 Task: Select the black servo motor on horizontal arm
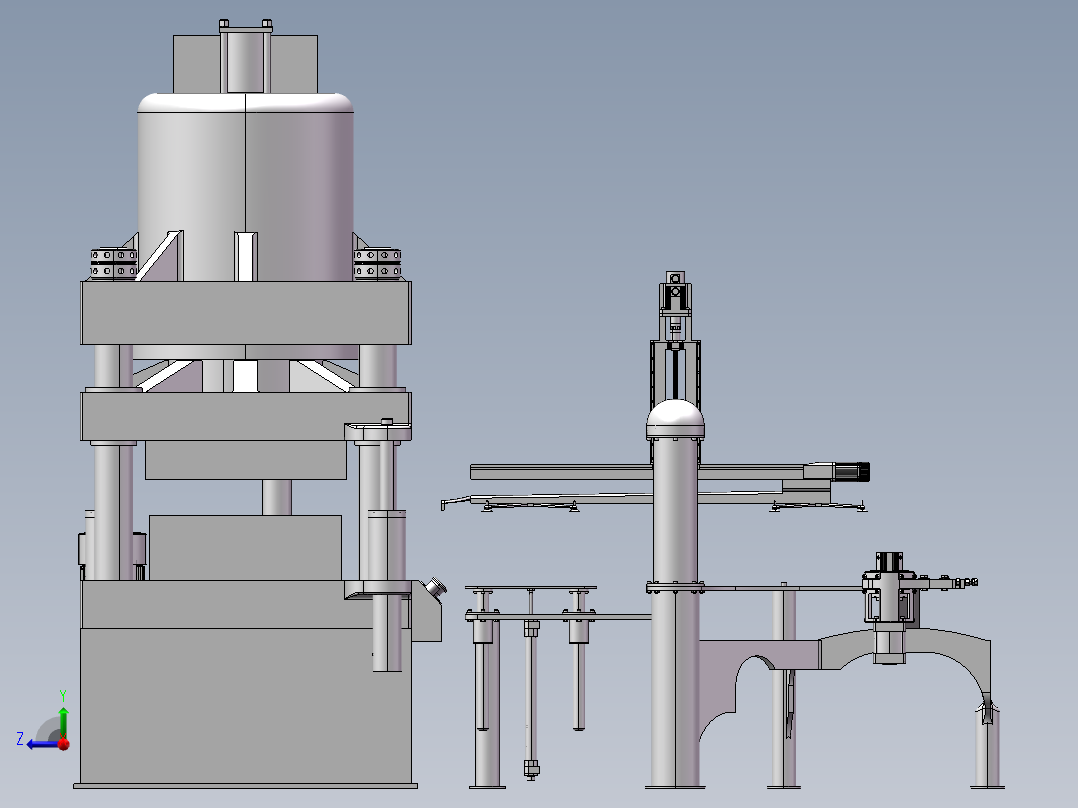[852, 472]
